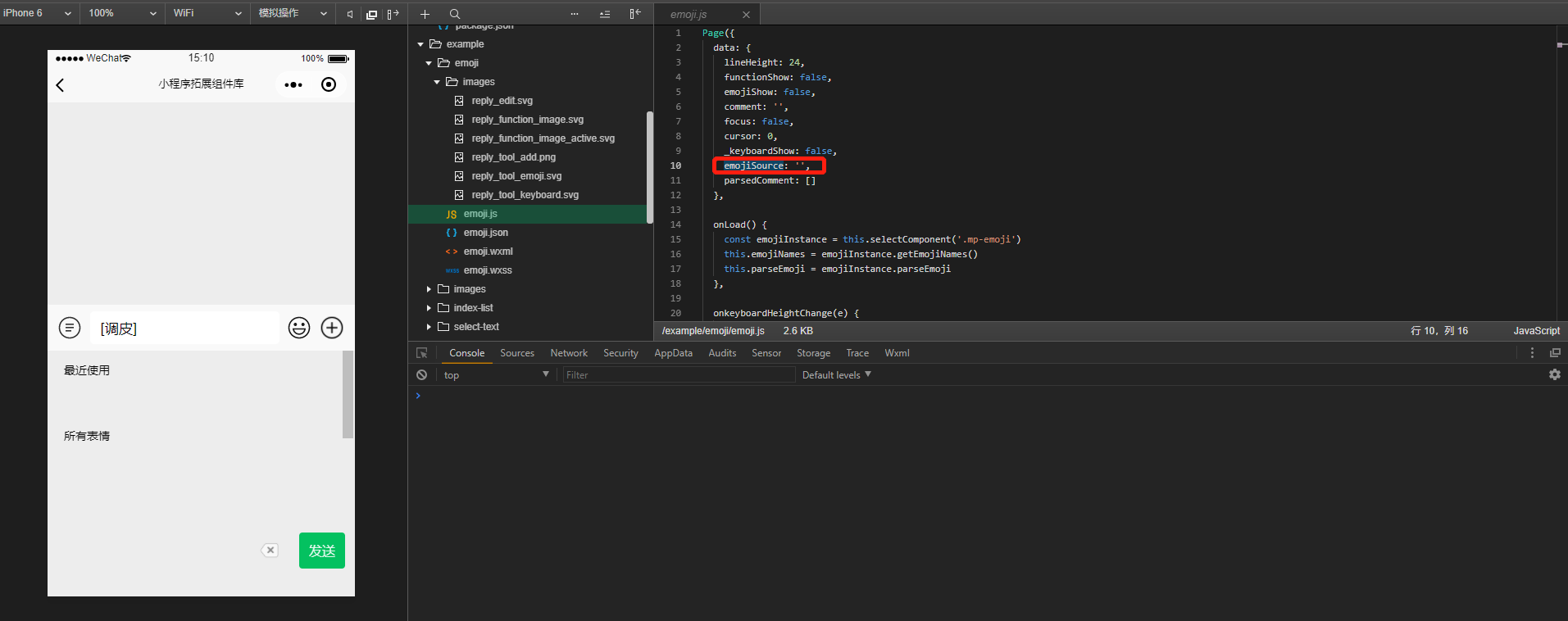
Task: Expand the collapsed images folder
Action: (x=429, y=289)
